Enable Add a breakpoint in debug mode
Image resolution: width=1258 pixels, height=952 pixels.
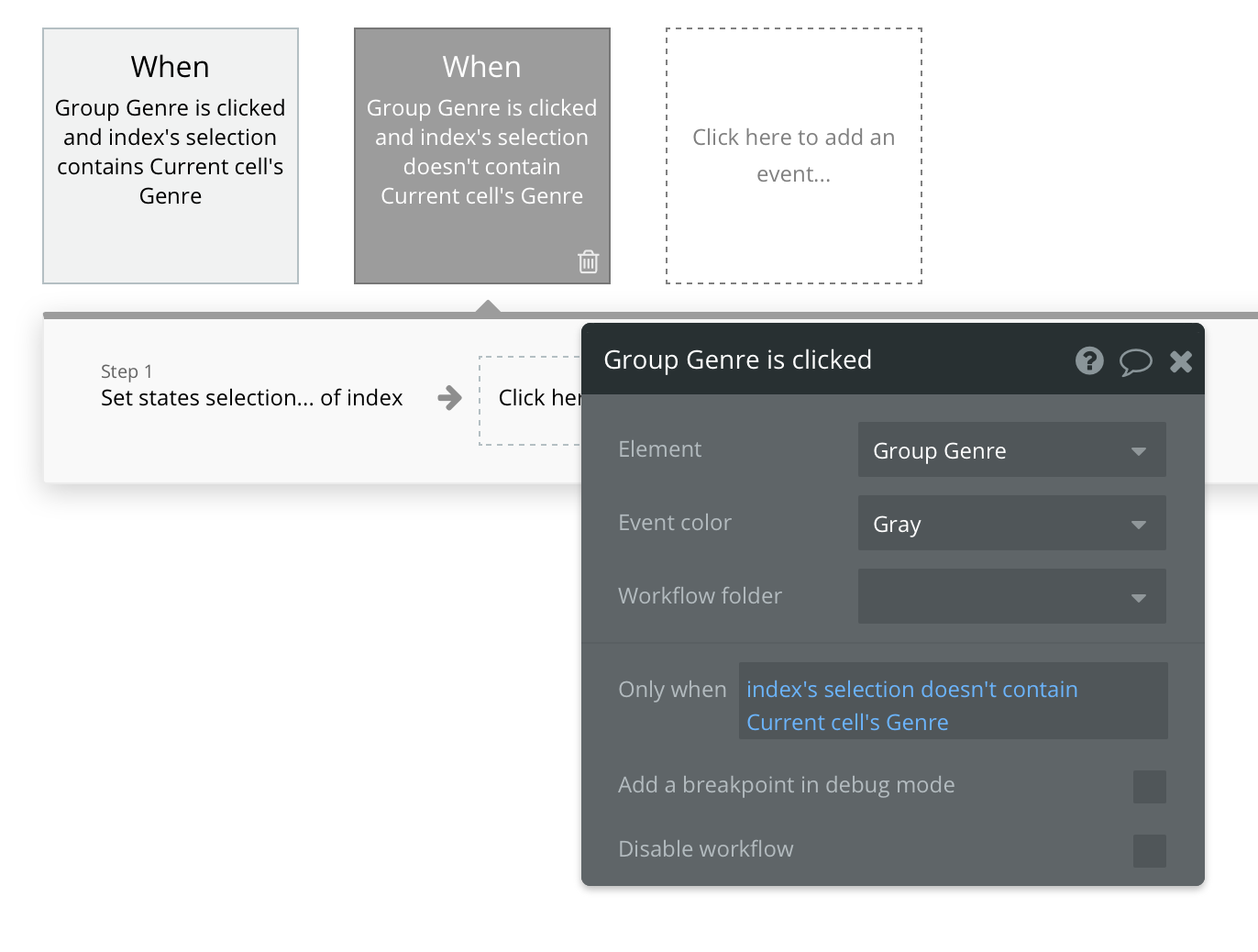tap(1149, 787)
